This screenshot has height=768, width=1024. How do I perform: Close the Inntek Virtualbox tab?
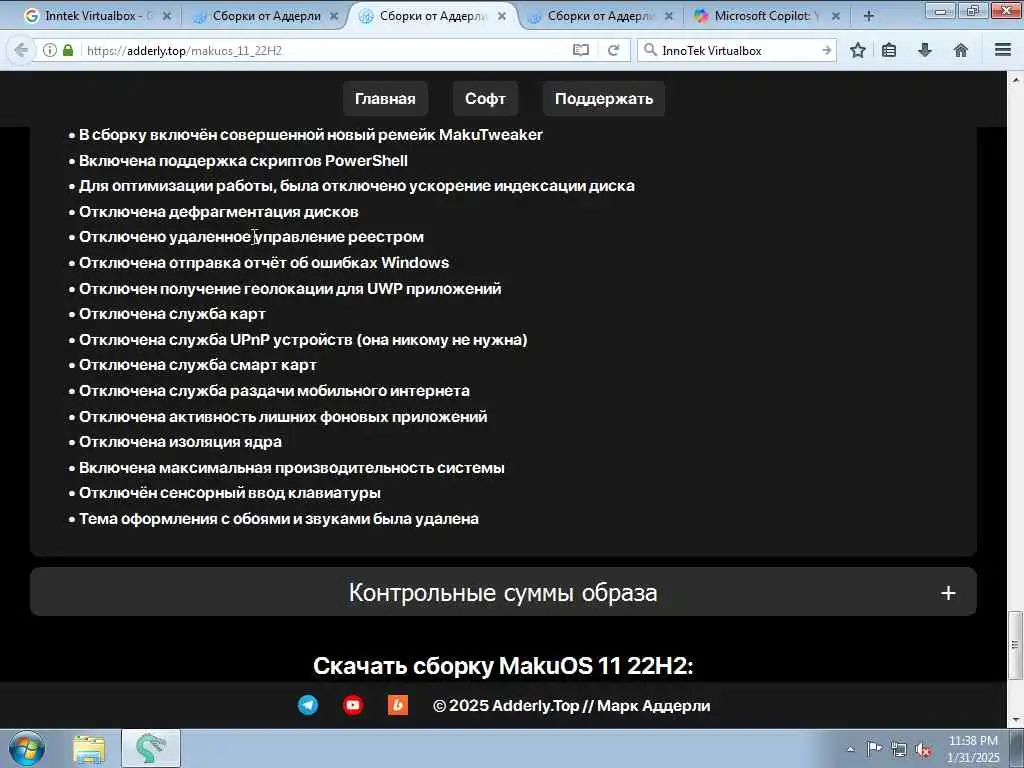point(167,16)
